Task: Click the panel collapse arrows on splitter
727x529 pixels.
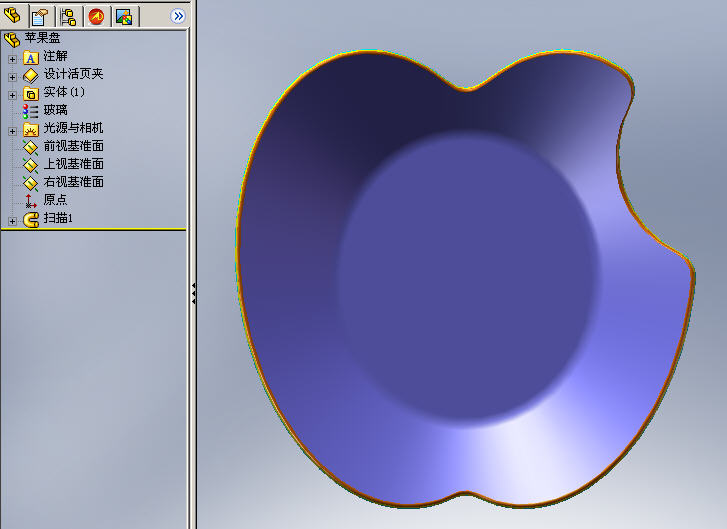Action: [x=193, y=293]
